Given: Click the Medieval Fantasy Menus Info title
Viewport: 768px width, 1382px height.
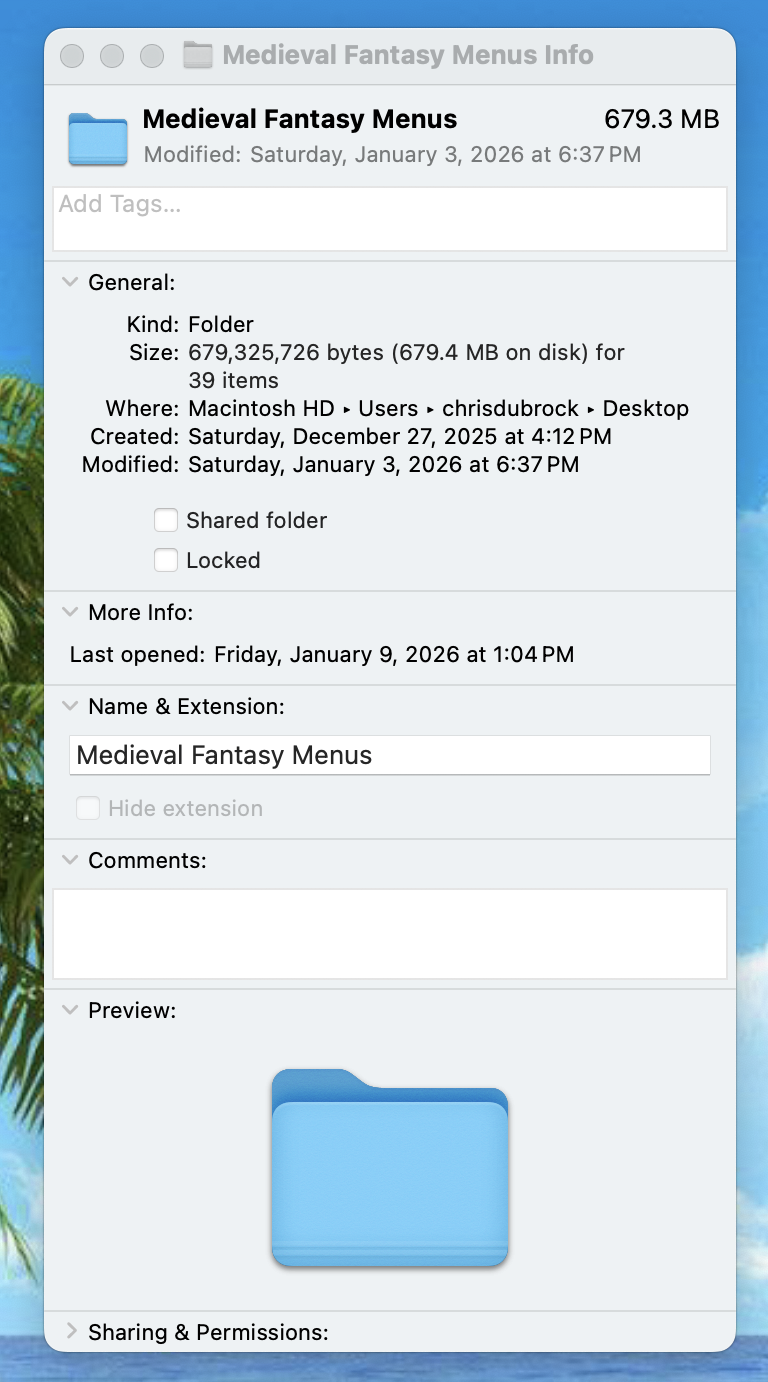Looking at the screenshot, I should pyautogui.click(x=408, y=55).
